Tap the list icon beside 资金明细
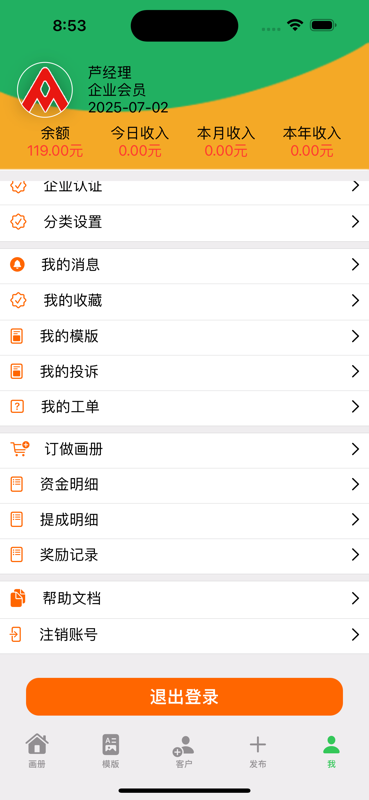The width and height of the screenshot is (369, 800). [x=17, y=484]
